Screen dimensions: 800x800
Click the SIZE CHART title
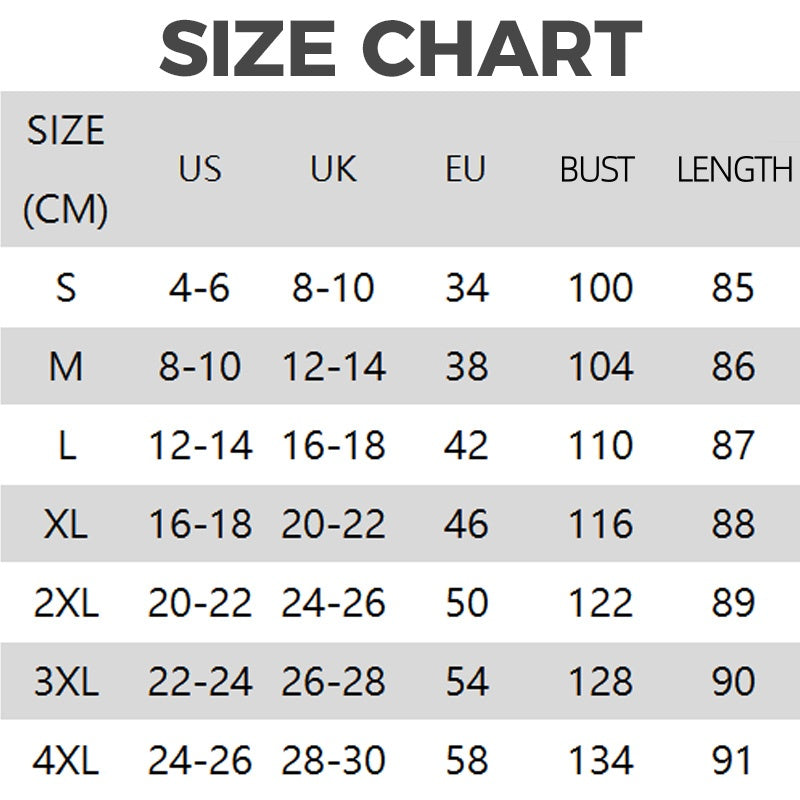tap(401, 48)
